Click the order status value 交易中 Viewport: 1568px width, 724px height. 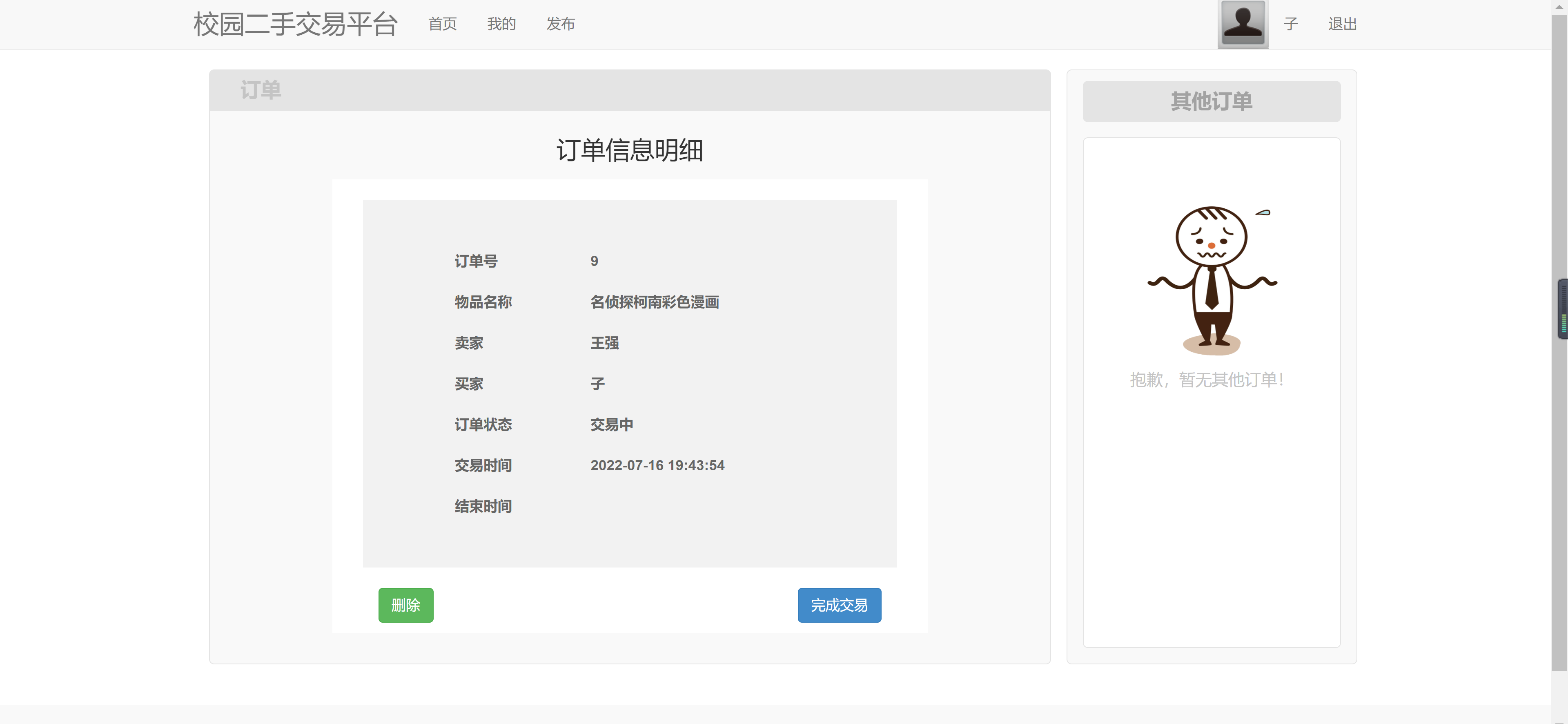point(611,425)
